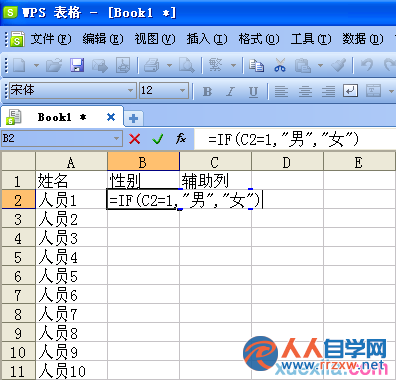The image size is (396, 380).
Task: Click cell containing 人员5
Action: pyautogui.click(x=71, y=276)
